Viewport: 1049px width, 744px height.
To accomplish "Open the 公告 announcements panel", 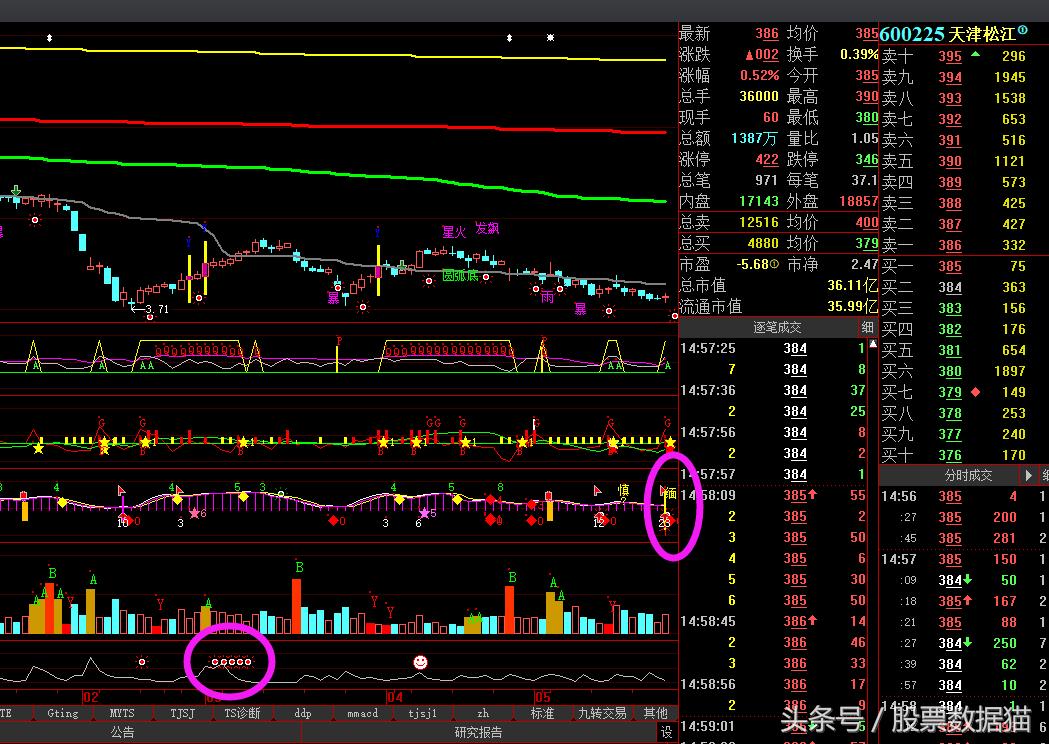I will [x=122, y=732].
